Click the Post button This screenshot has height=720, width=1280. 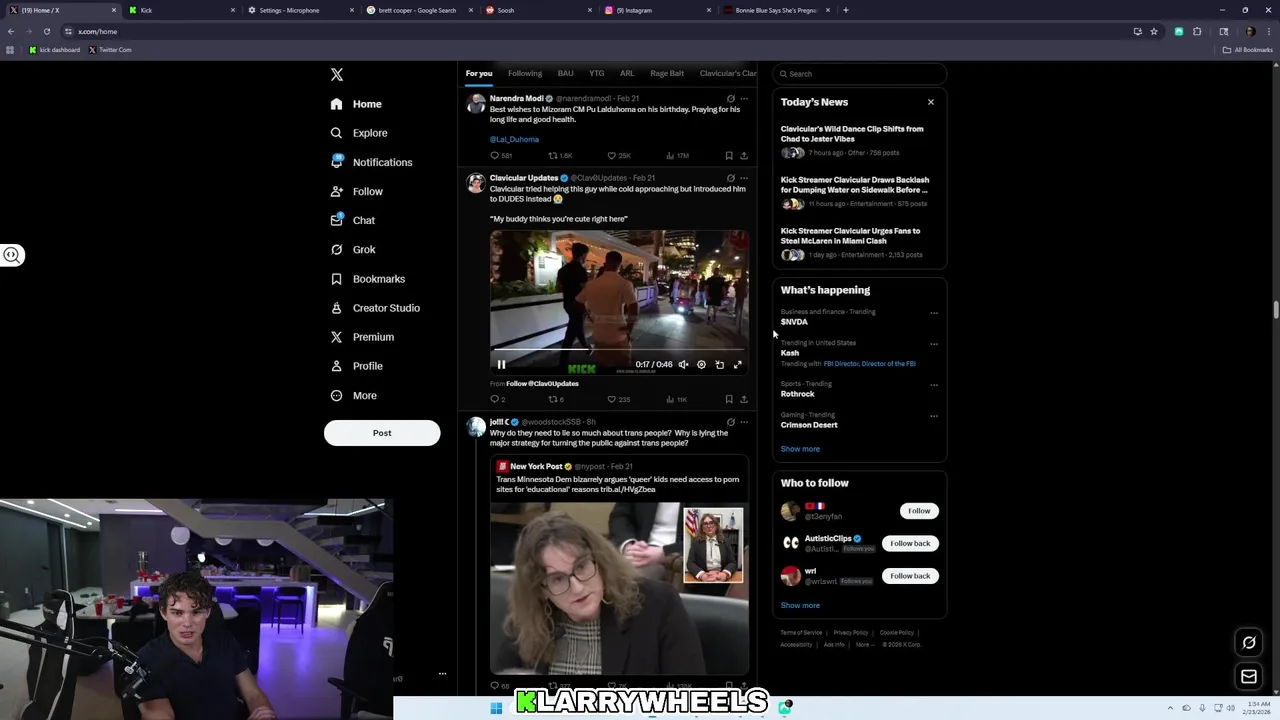coord(382,433)
